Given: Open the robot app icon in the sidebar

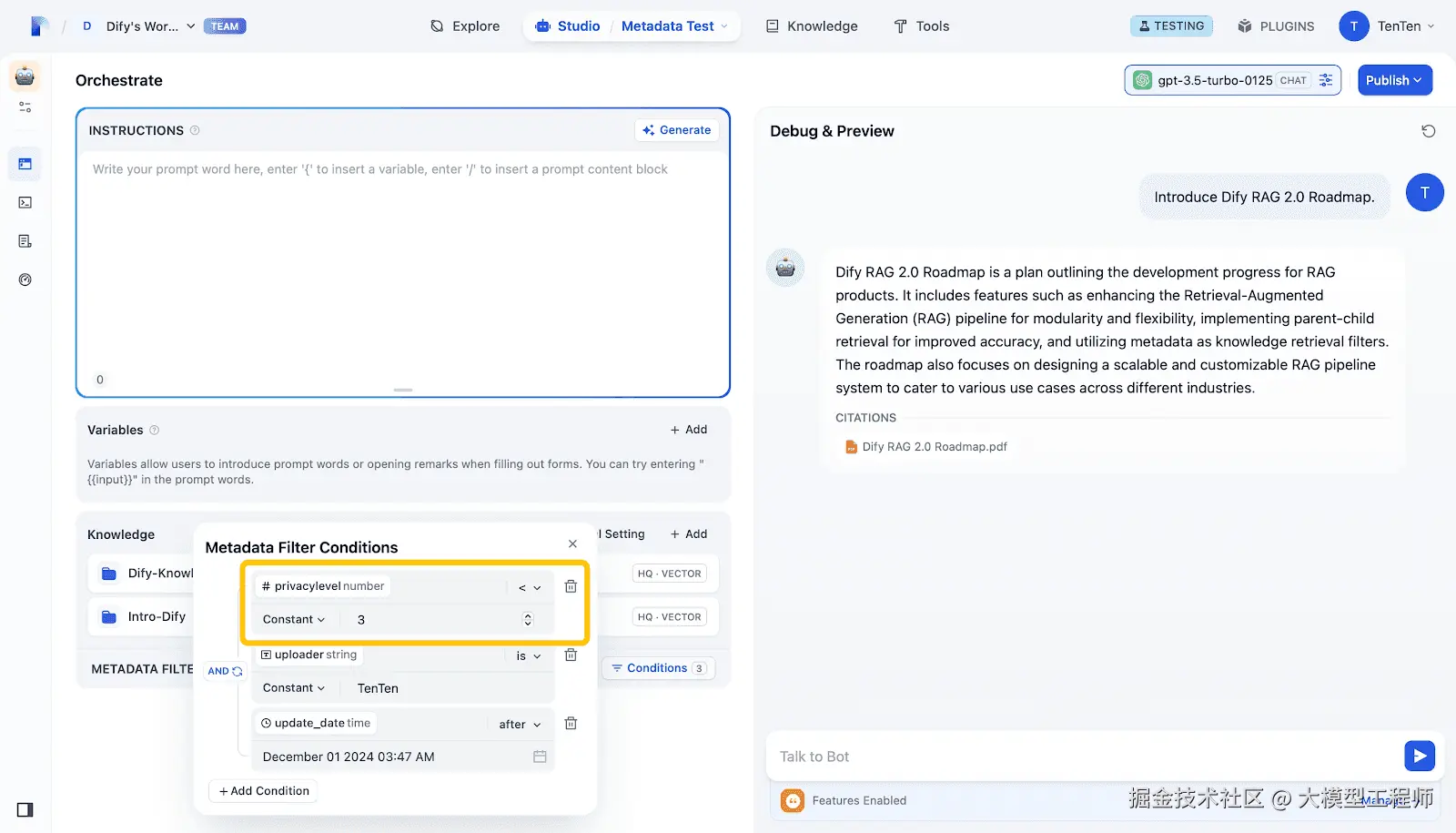Looking at the screenshot, I should pyautogui.click(x=25, y=76).
